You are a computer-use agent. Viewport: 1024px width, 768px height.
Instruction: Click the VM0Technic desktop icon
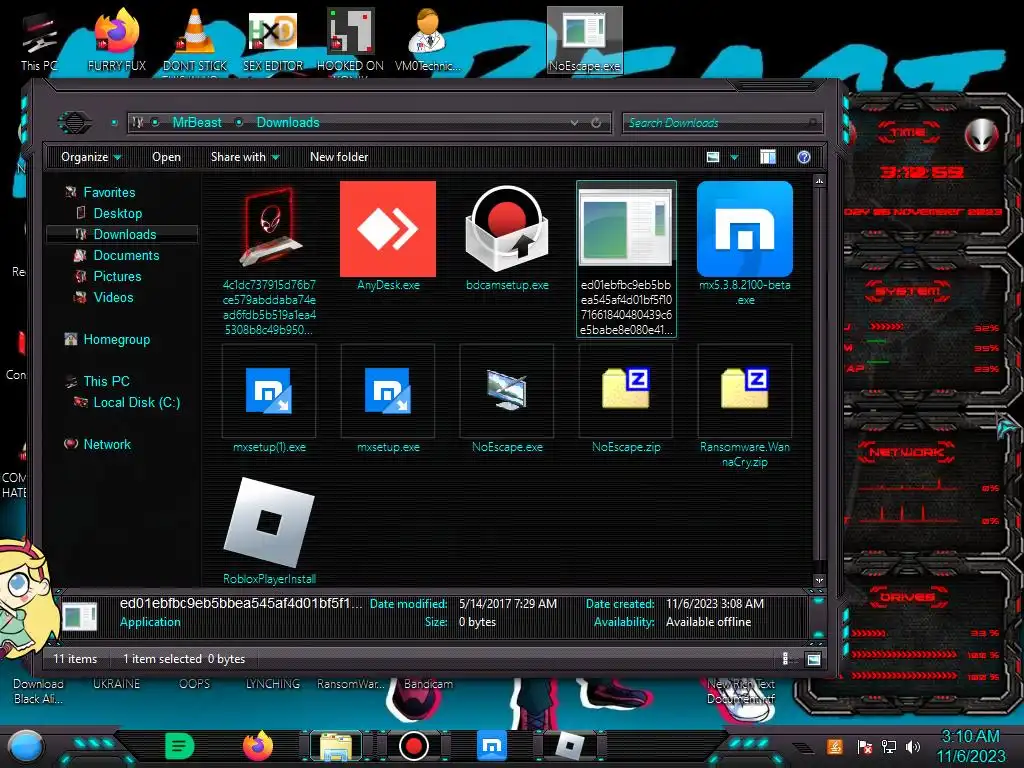[428, 39]
